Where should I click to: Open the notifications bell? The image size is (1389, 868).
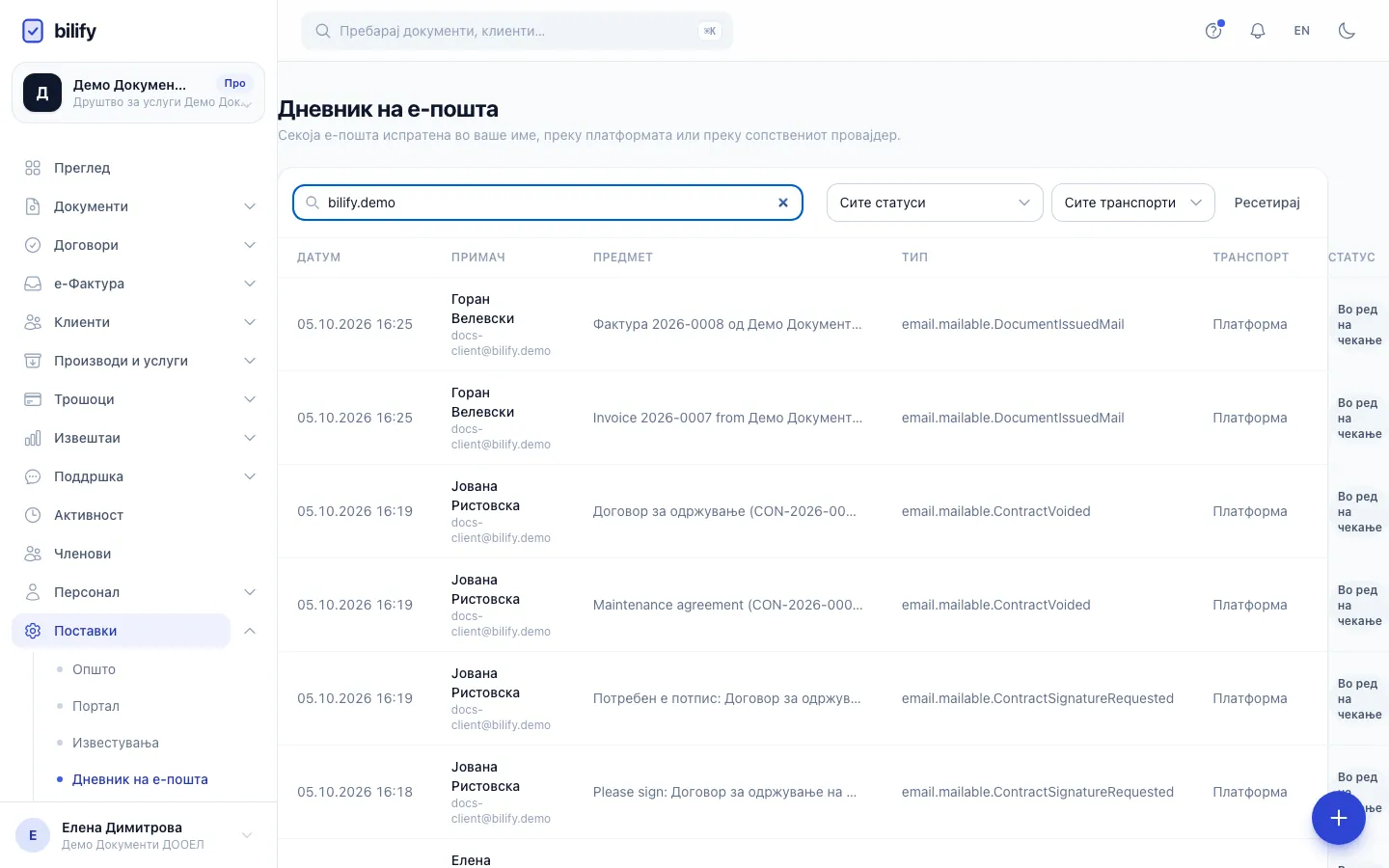[x=1258, y=31]
